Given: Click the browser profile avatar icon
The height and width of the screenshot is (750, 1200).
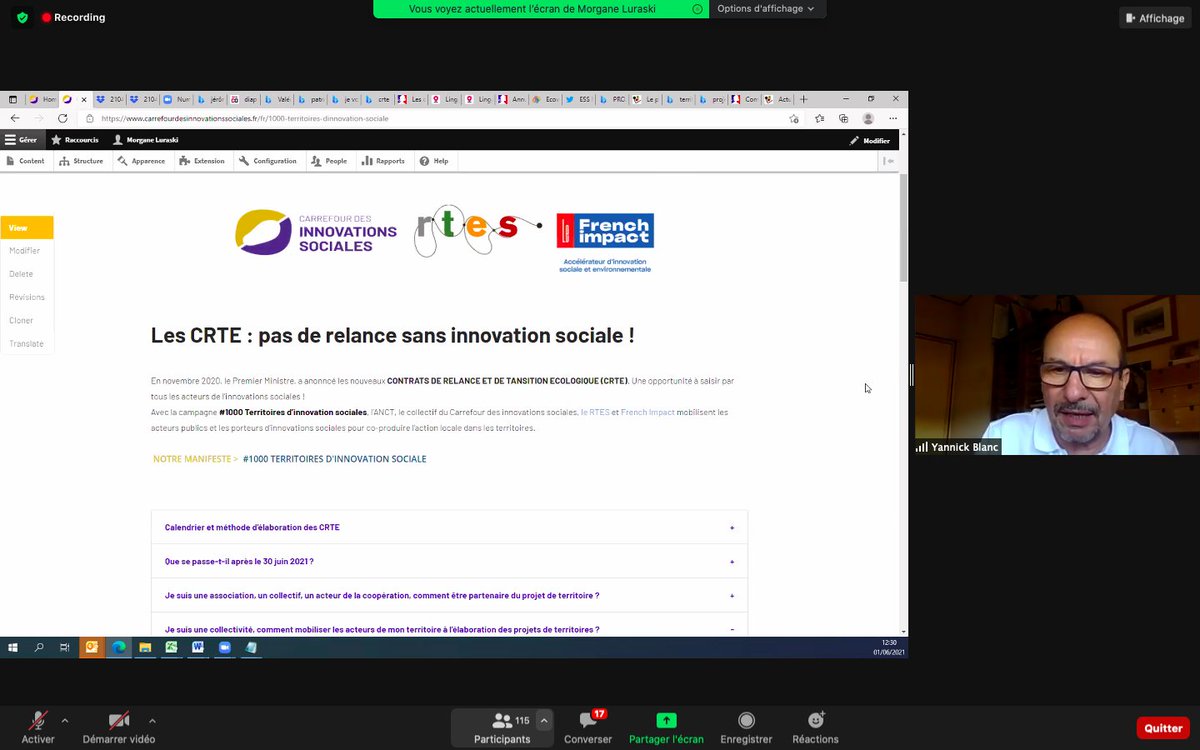Looking at the screenshot, I should (x=868, y=118).
